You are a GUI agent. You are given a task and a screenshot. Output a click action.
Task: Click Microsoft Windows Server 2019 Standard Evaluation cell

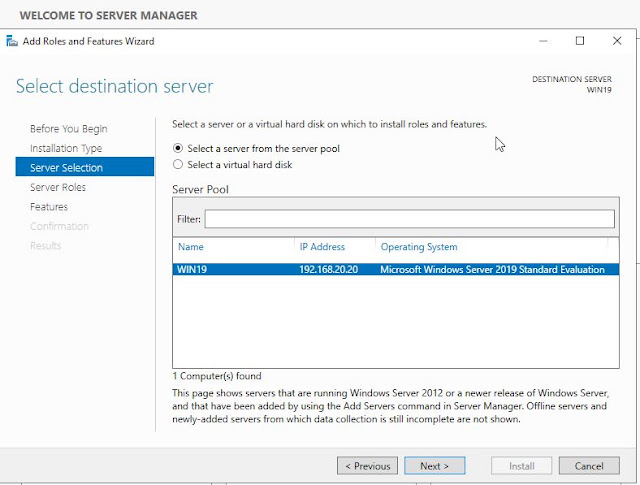pyautogui.click(x=492, y=269)
